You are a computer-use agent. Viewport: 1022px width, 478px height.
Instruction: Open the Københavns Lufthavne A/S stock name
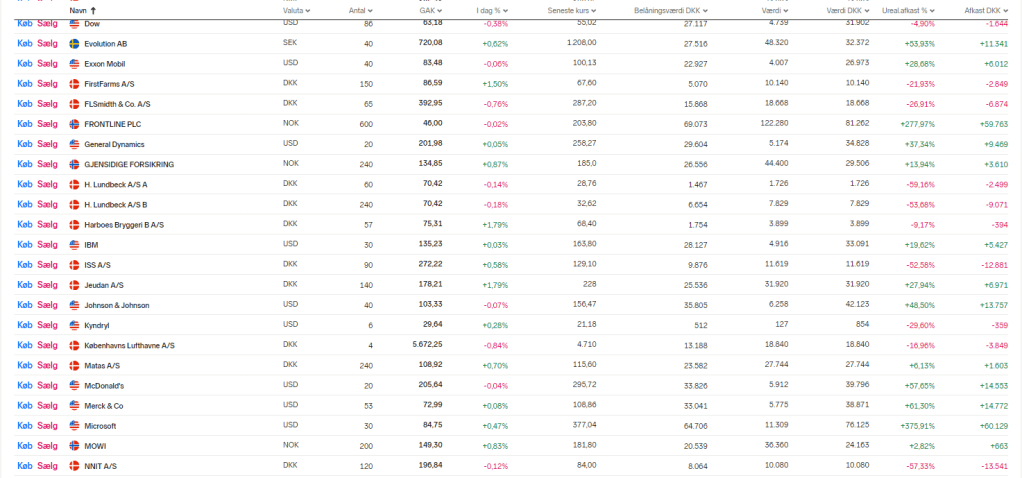[x=129, y=345]
